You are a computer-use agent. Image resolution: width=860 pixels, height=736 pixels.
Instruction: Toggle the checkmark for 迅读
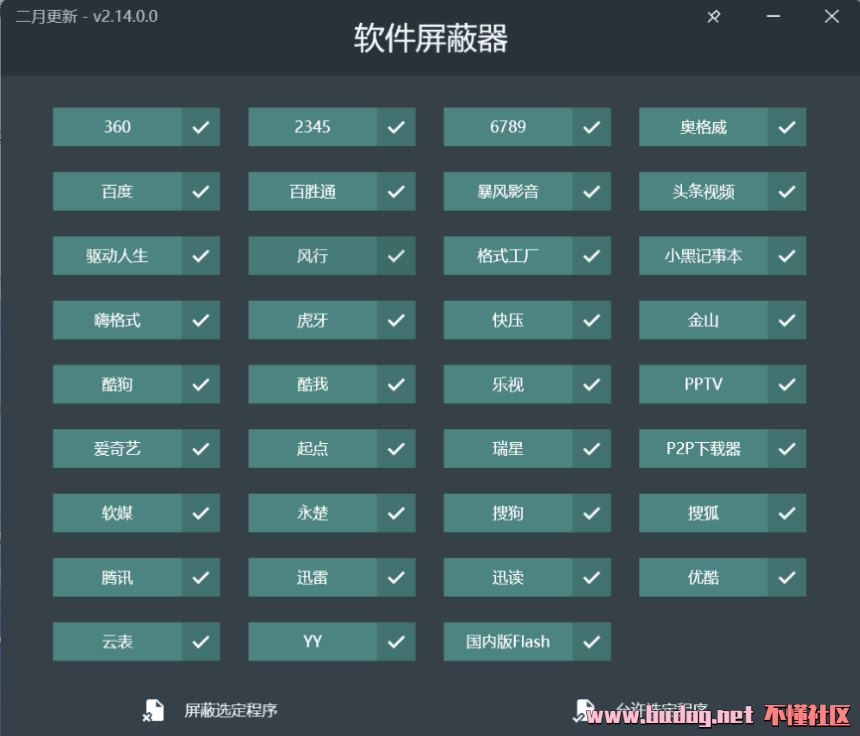pos(591,577)
